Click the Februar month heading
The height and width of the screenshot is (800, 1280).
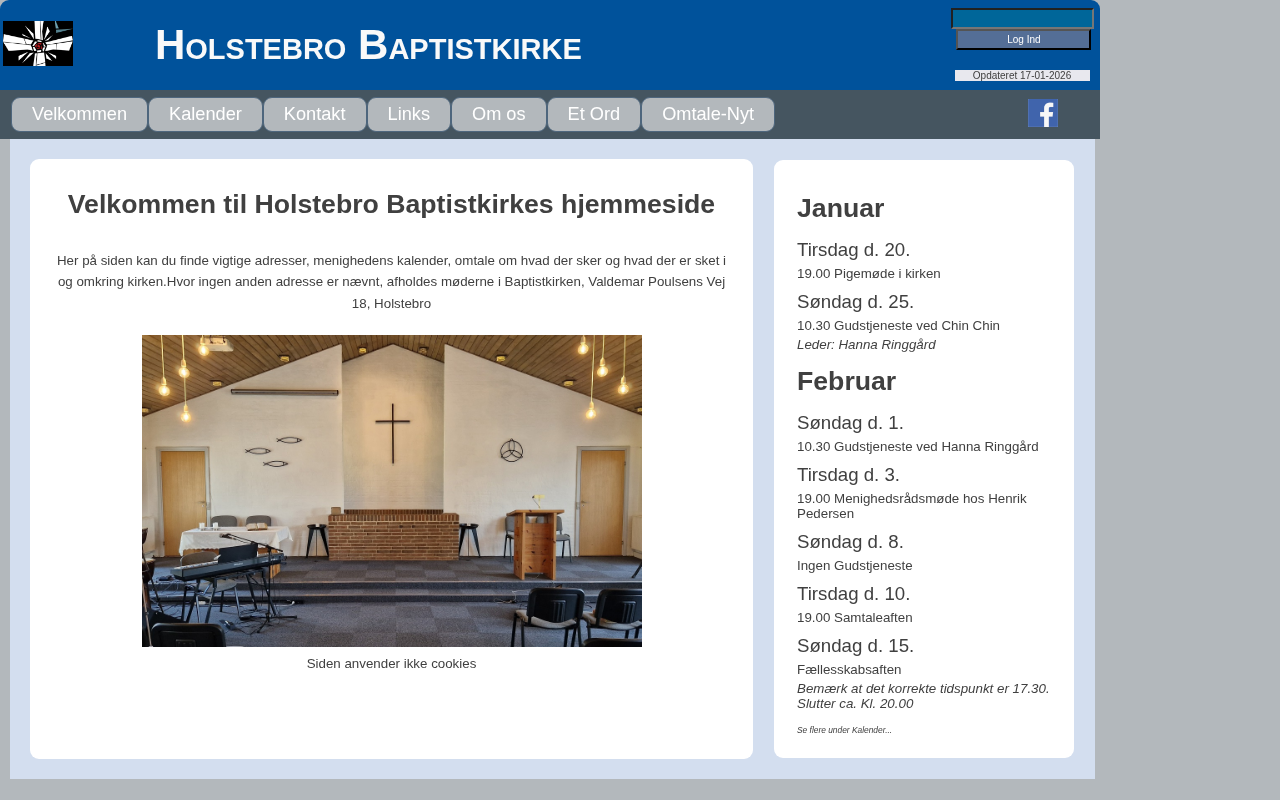pos(846,381)
